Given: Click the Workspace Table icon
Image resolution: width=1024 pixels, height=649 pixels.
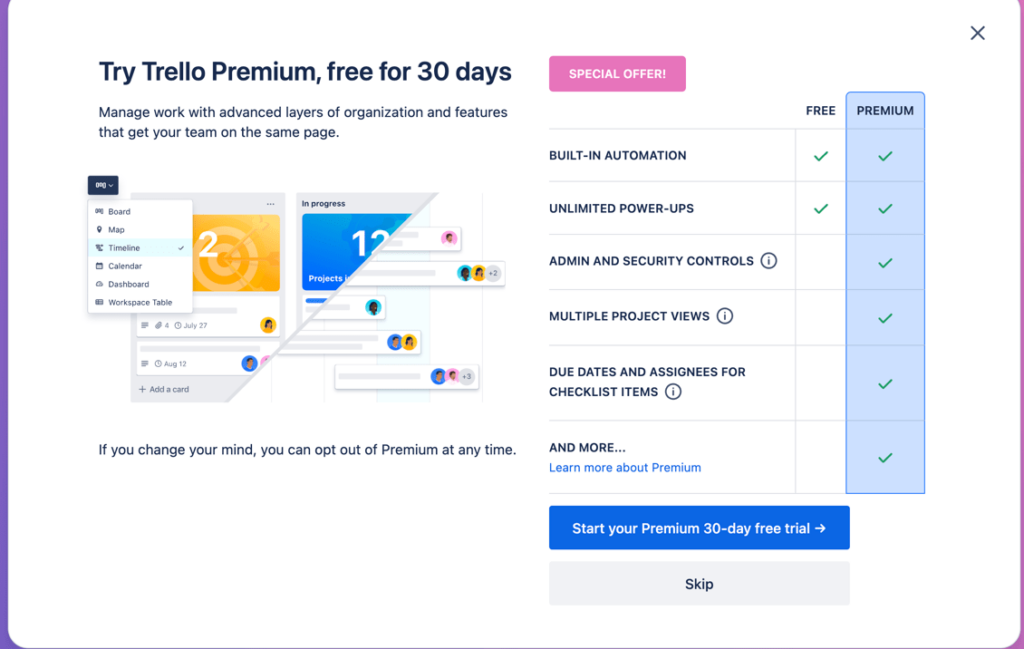Looking at the screenshot, I should (99, 302).
